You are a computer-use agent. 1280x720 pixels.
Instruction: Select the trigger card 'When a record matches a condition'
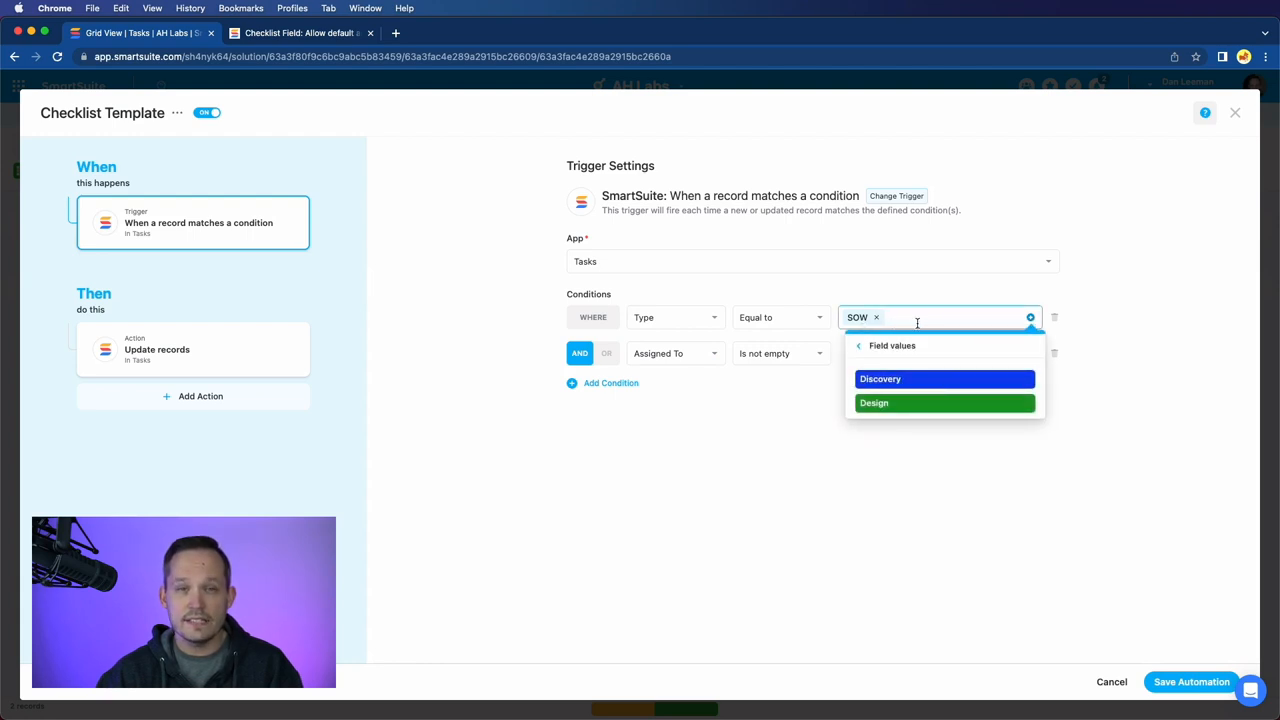(193, 223)
